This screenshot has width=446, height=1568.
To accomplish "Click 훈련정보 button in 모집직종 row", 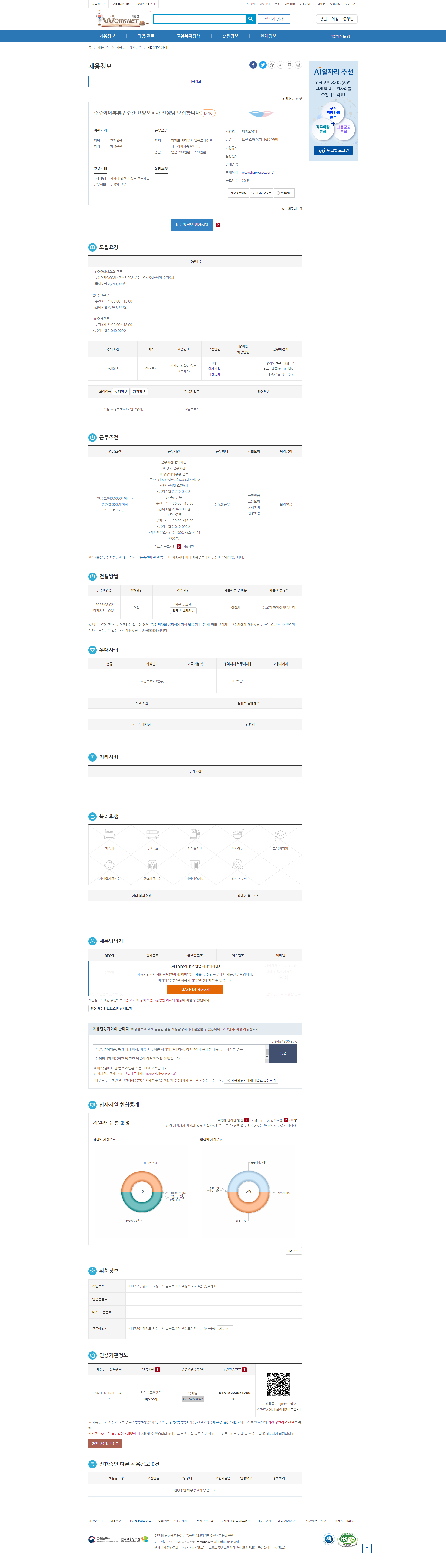I will (x=121, y=391).
